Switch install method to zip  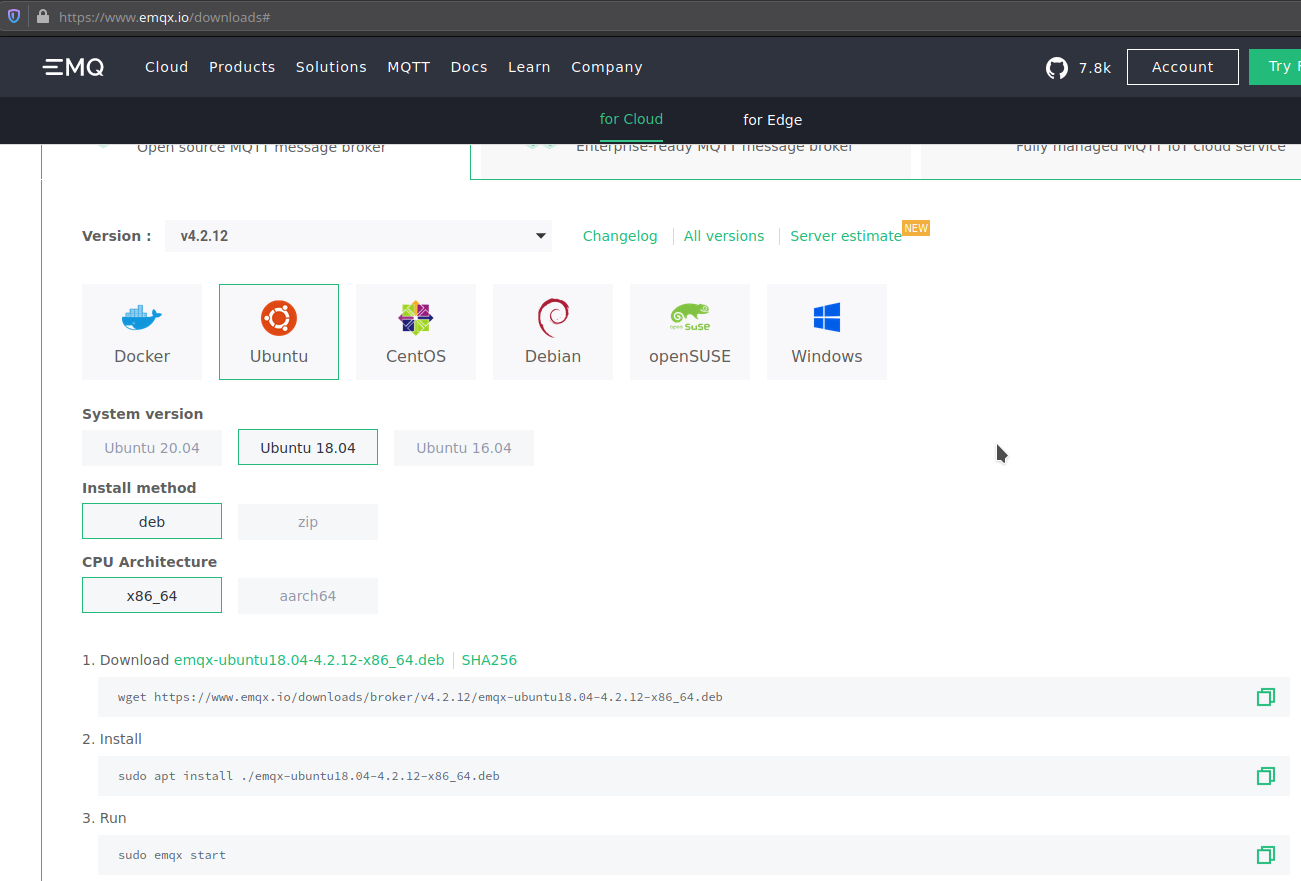[x=307, y=521]
